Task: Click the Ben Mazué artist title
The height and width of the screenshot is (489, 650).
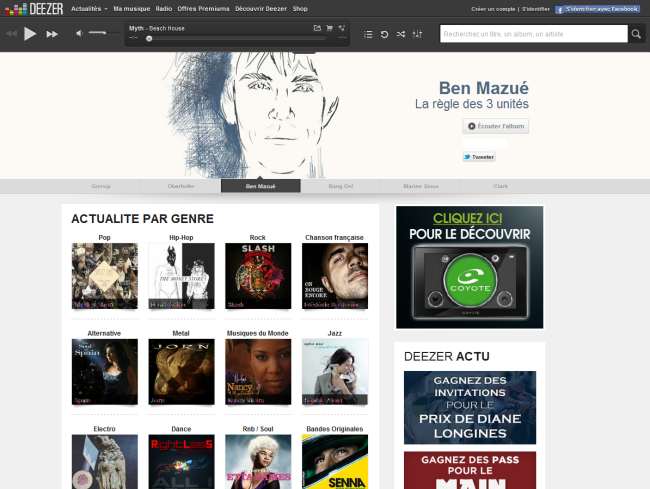Action: (484, 88)
